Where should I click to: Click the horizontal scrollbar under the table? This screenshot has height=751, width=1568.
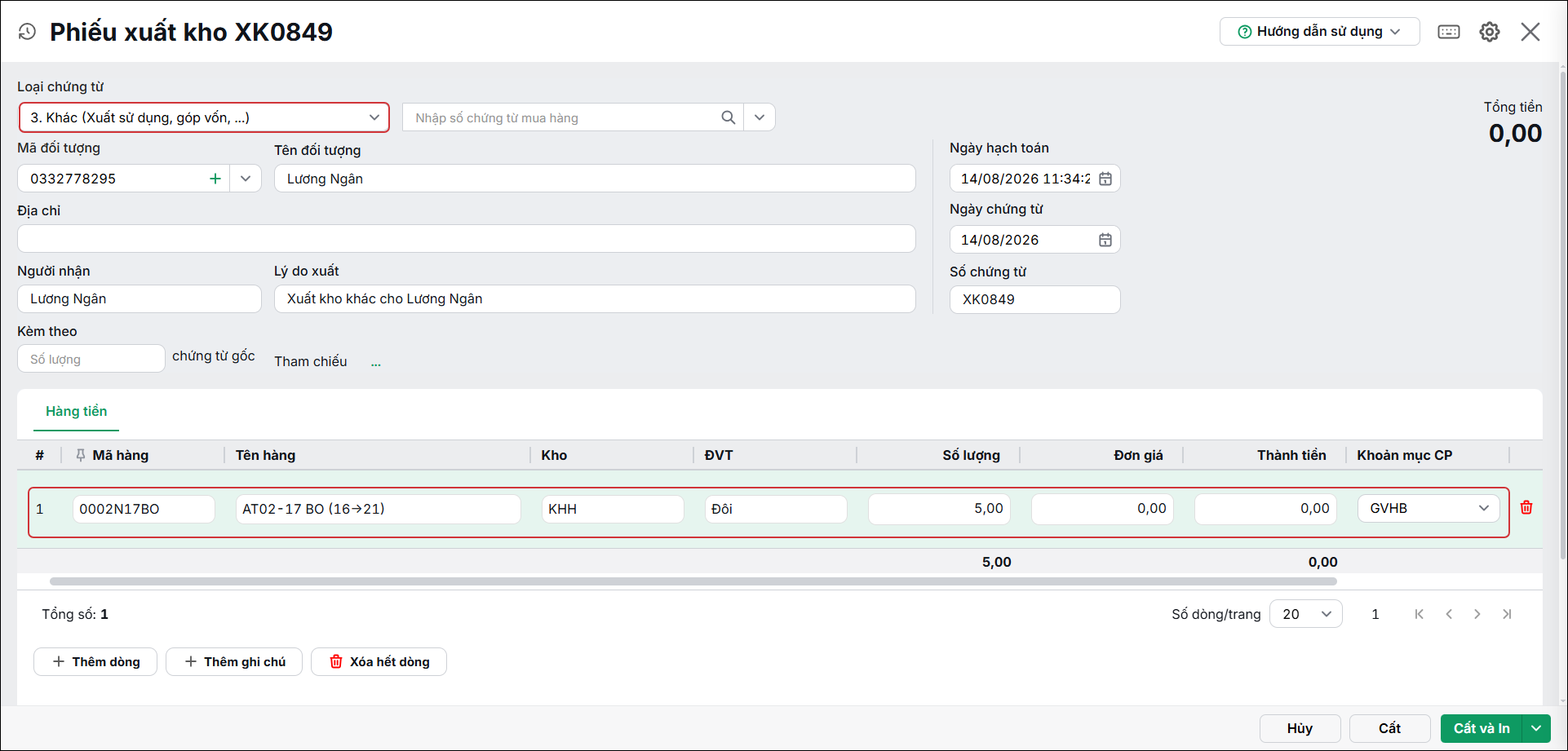pyautogui.click(x=693, y=581)
